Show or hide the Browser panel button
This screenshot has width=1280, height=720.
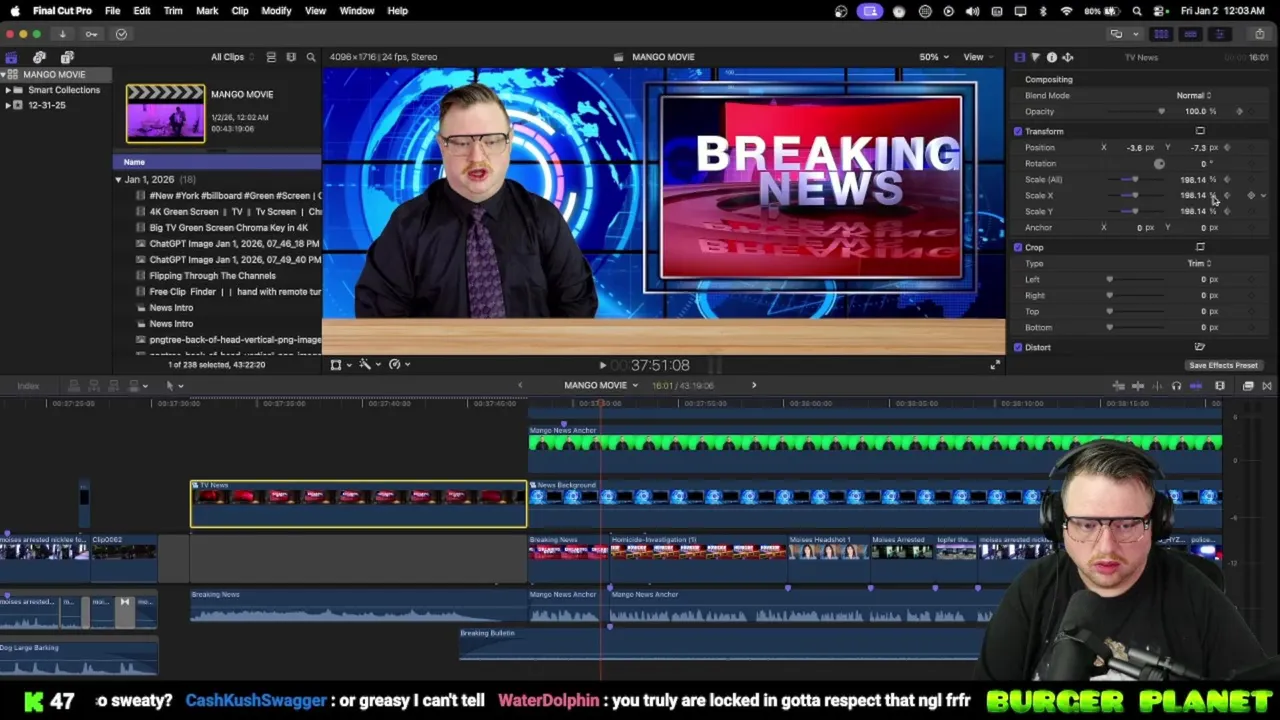tap(1161, 34)
